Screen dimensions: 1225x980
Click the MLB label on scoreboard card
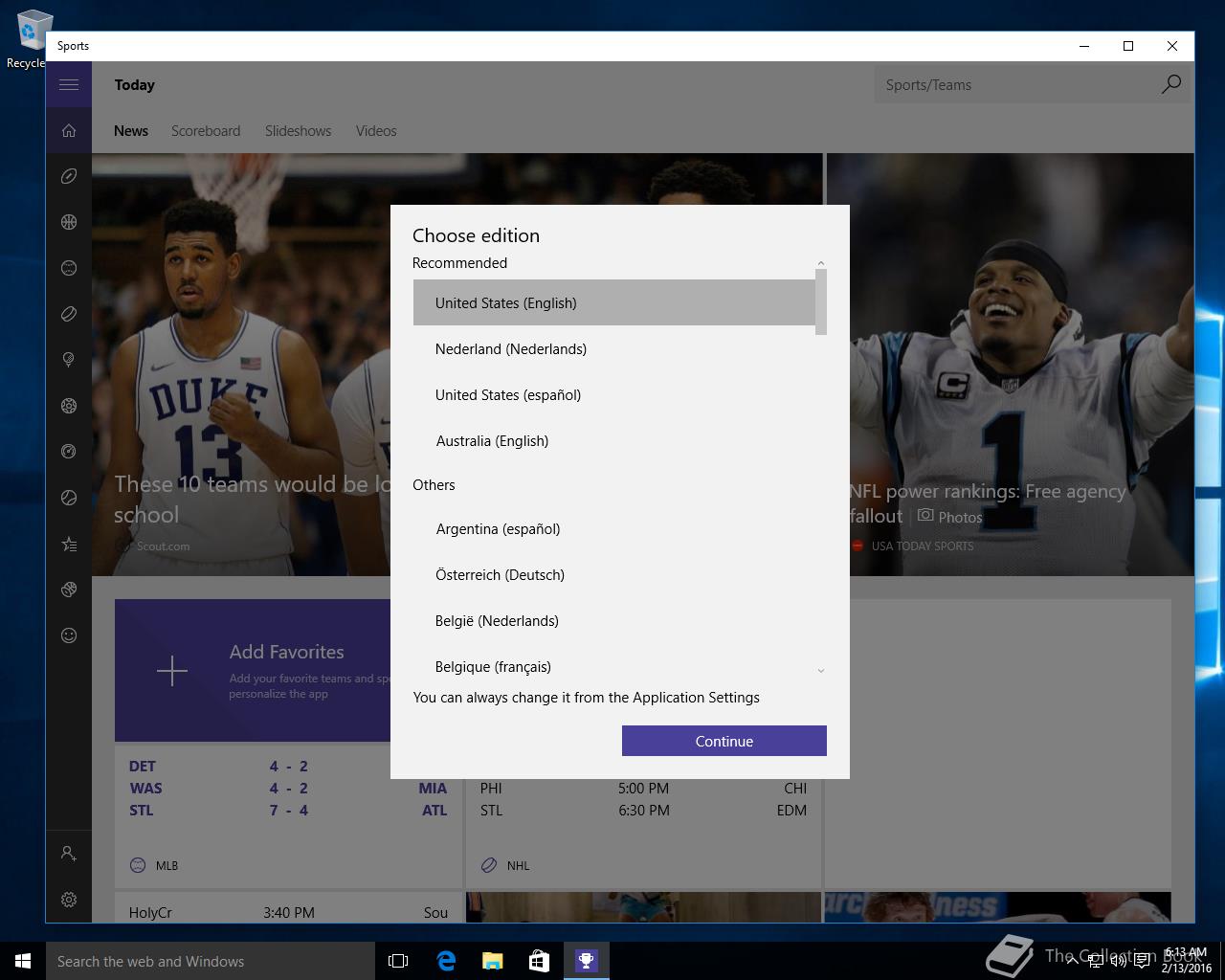pyautogui.click(x=167, y=865)
